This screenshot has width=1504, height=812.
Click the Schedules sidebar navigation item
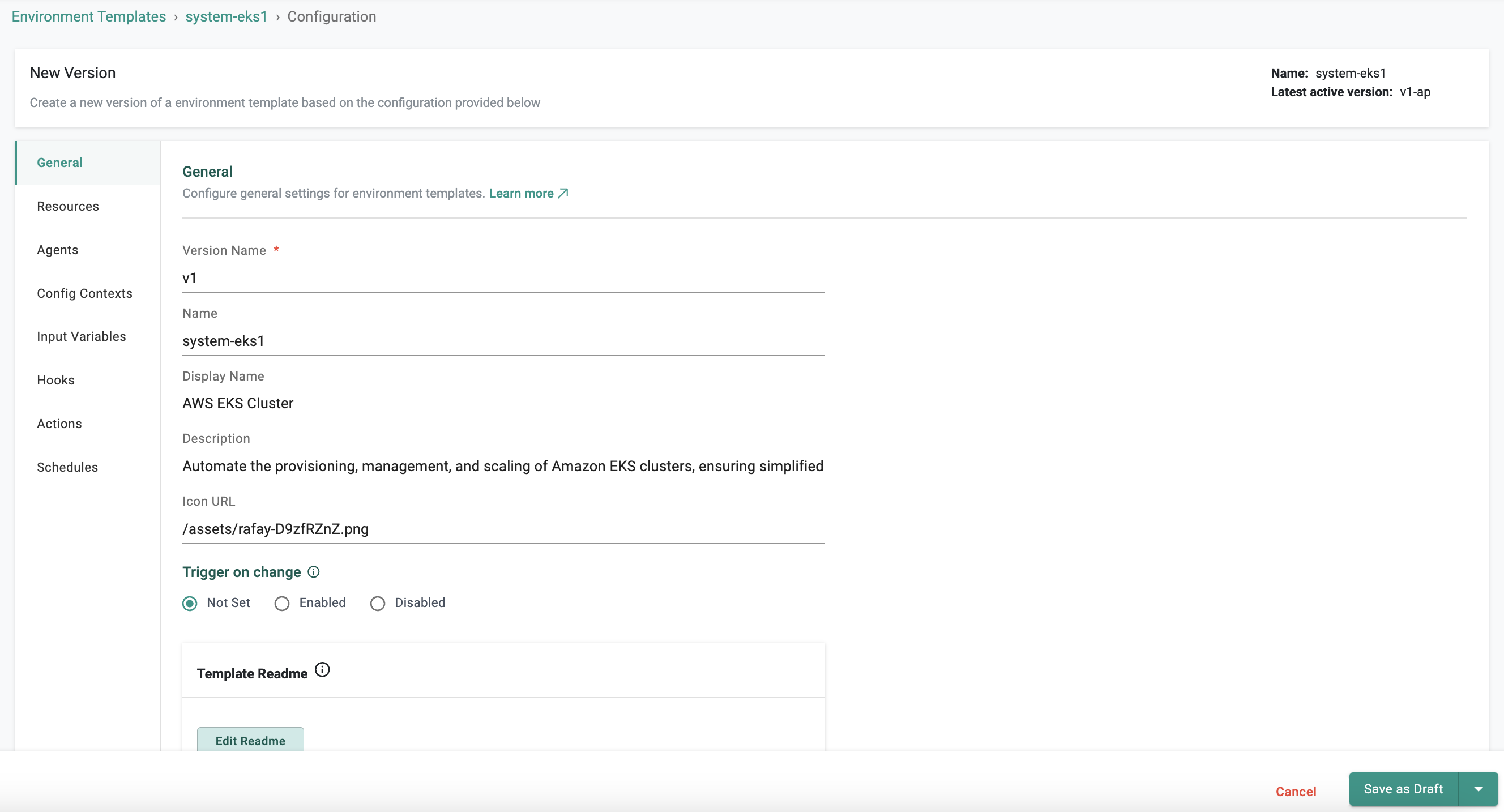point(67,467)
